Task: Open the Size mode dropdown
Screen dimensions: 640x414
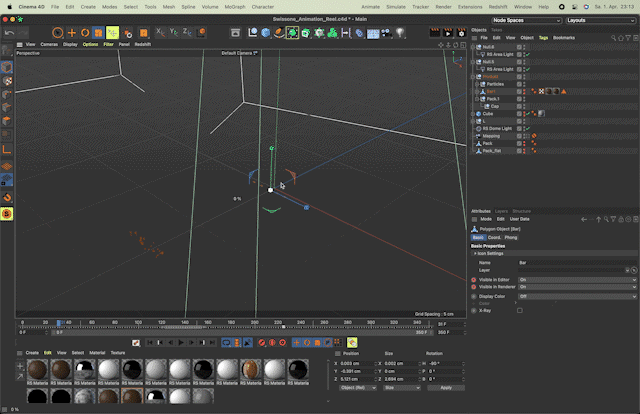Action: click(402, 388)
